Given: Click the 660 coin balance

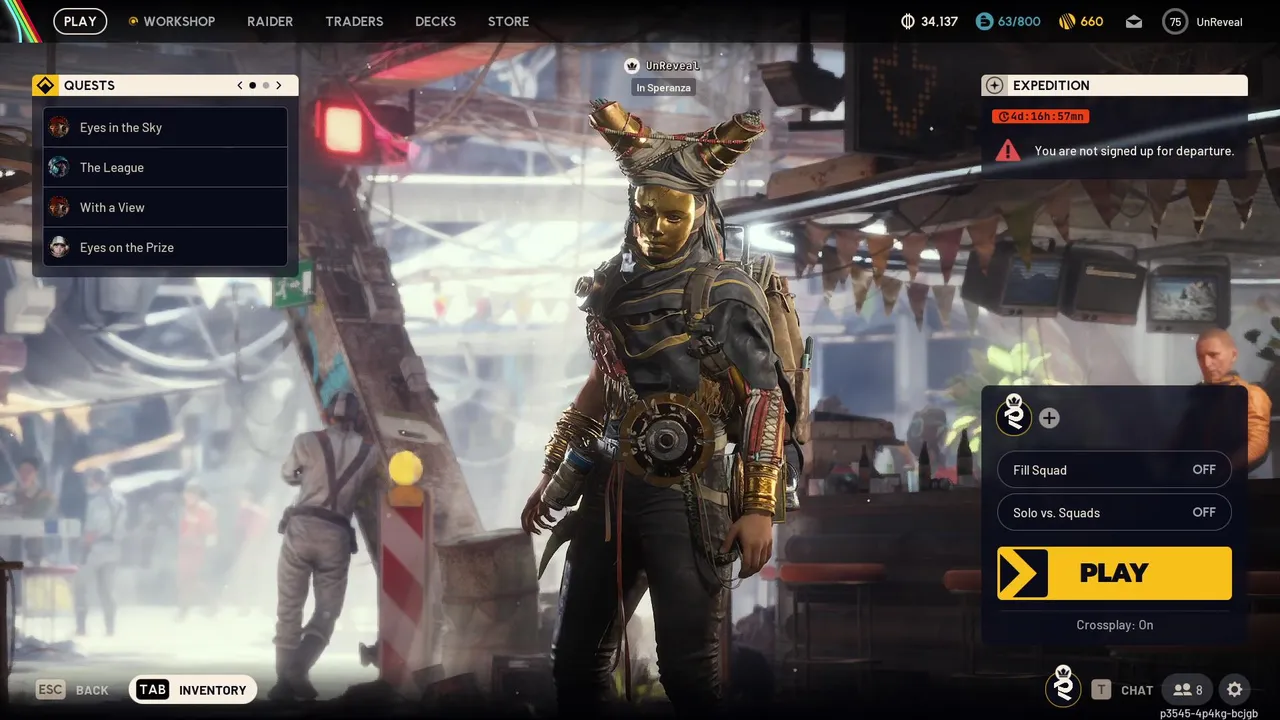Looking at the screenshot, I should [x=1092, y=22].
